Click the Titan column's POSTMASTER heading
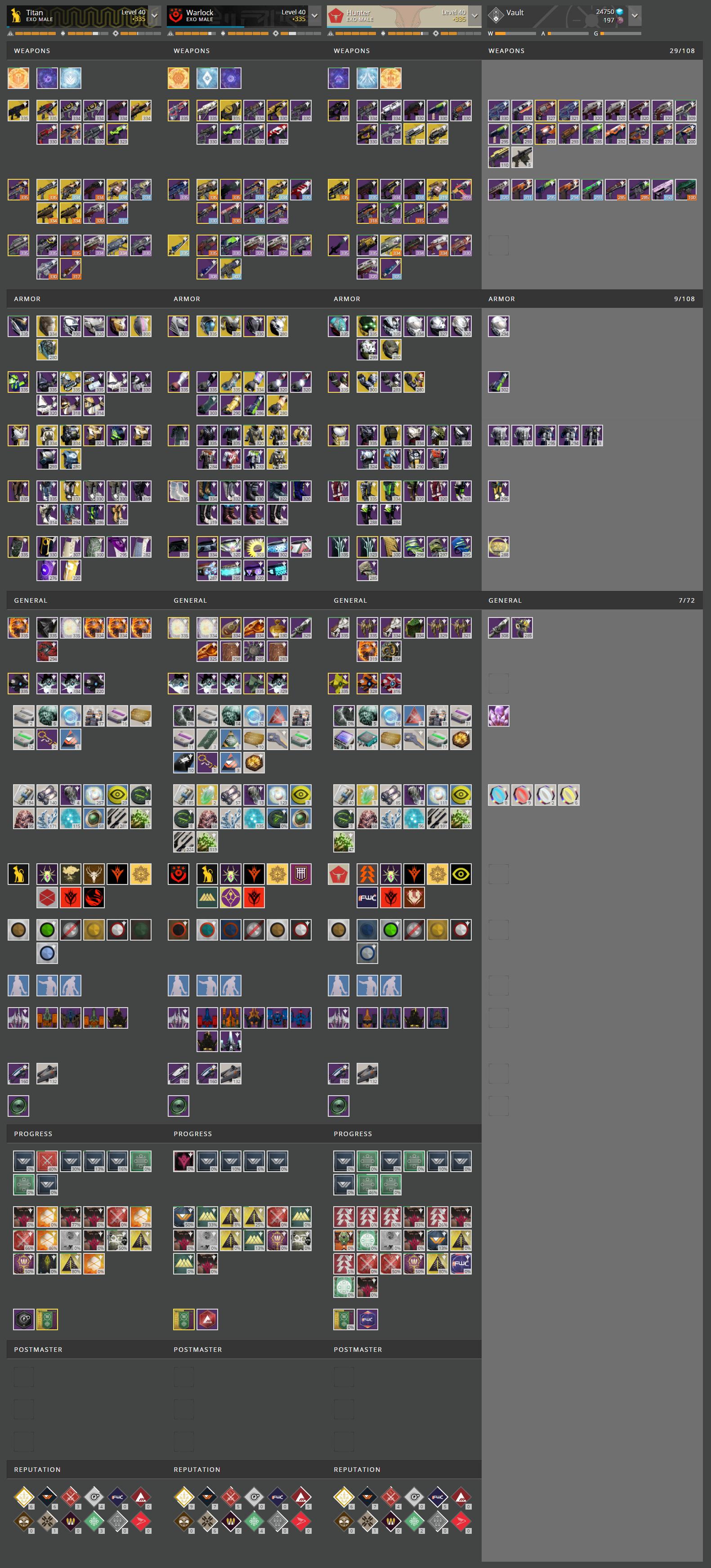711x1568 pixels. pos(38,1350)
